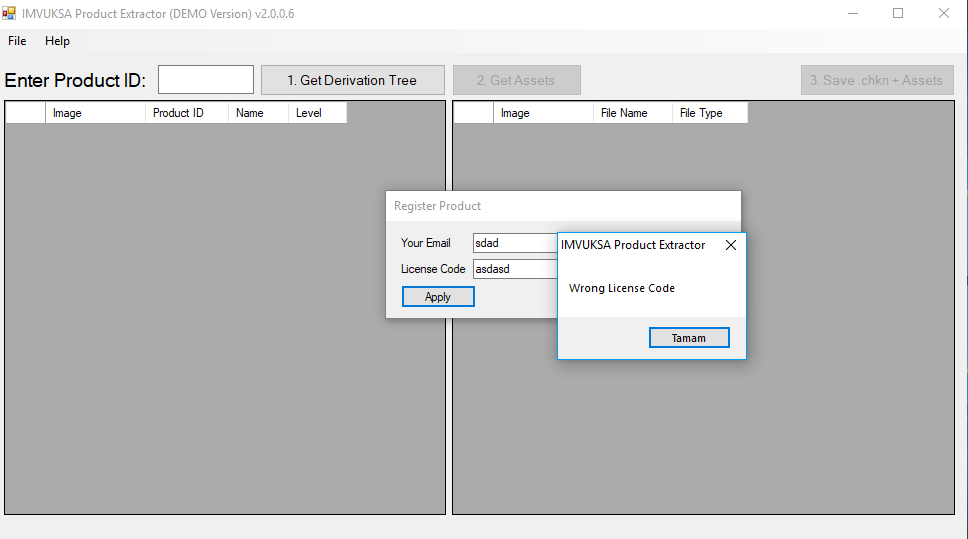Open the Help menu
Image resolution: width=968 pixels, height=539 pixels.
click(57, 41)
